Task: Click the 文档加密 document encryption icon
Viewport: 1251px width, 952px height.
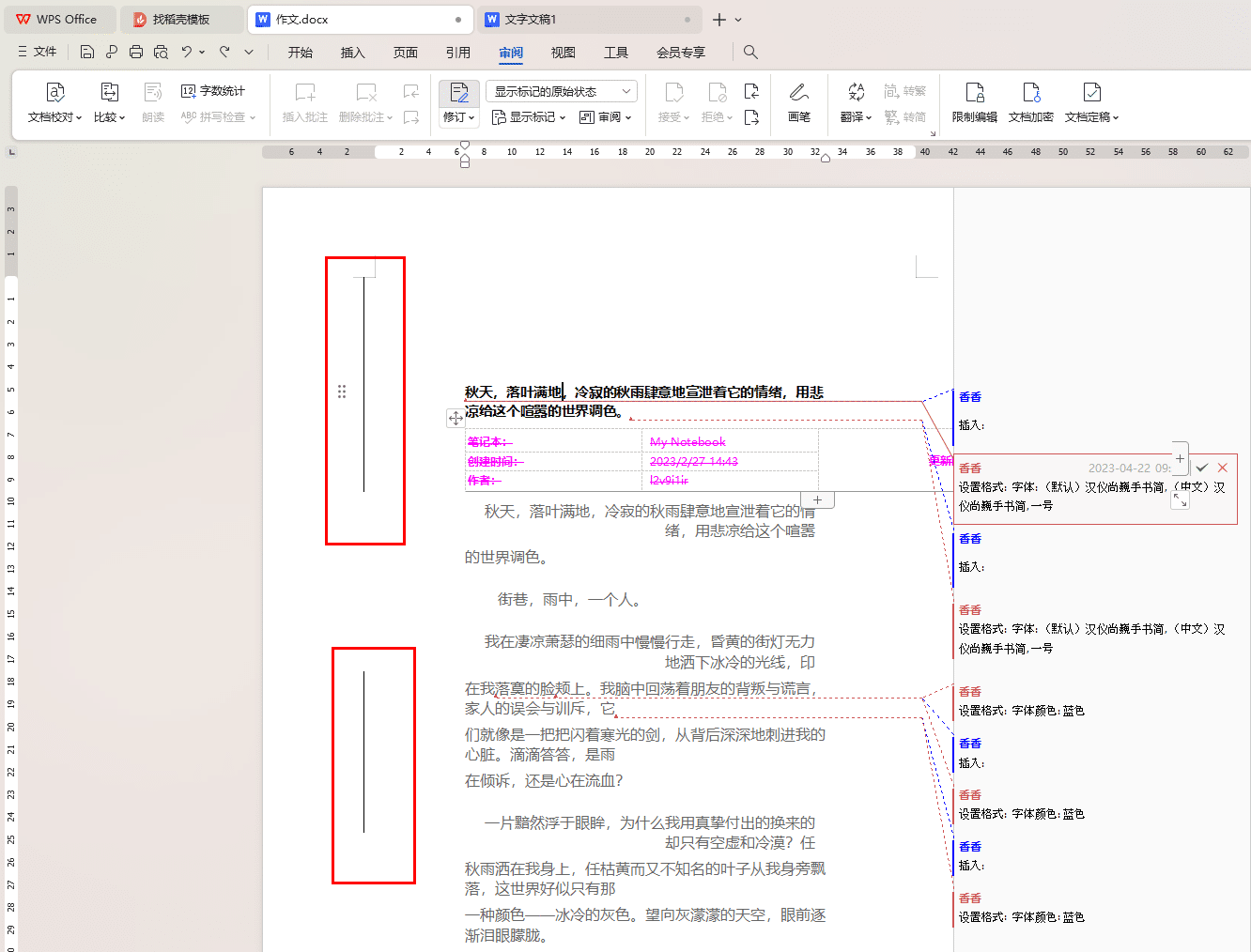Action: tap(1030, 101)
